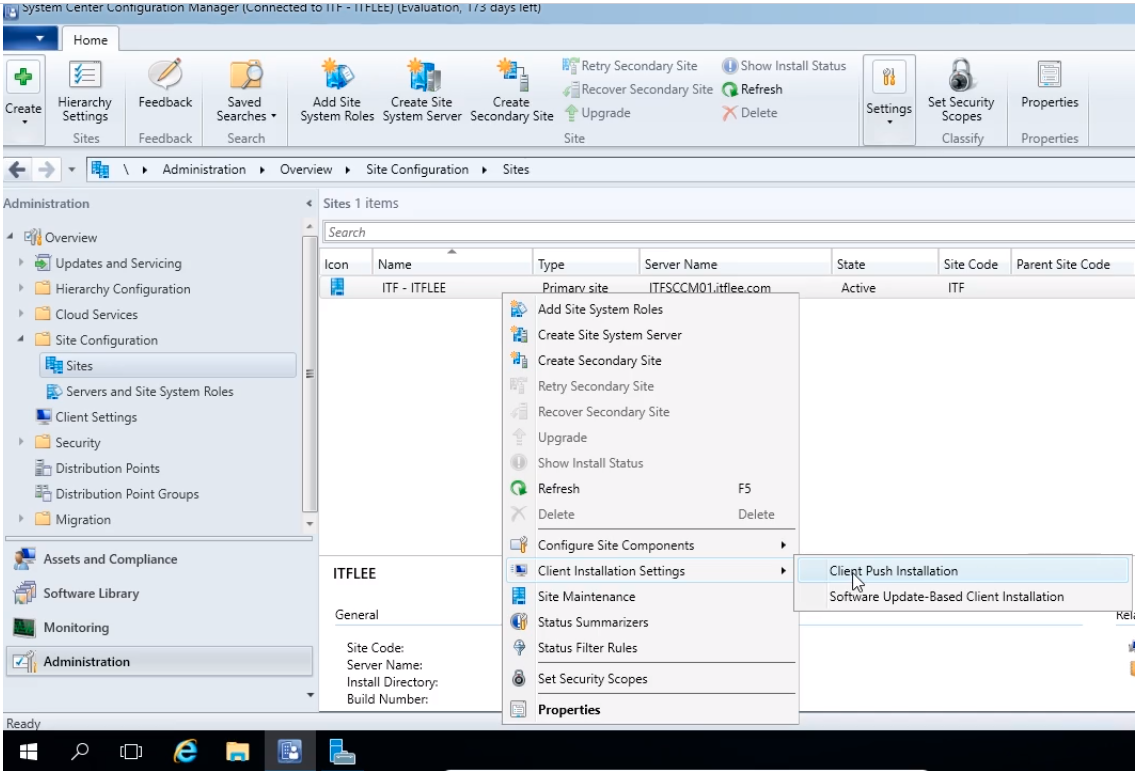Open the Software Library workspace
The height and width of the screenshot is (771, 1135).
(x=91, y=594)
